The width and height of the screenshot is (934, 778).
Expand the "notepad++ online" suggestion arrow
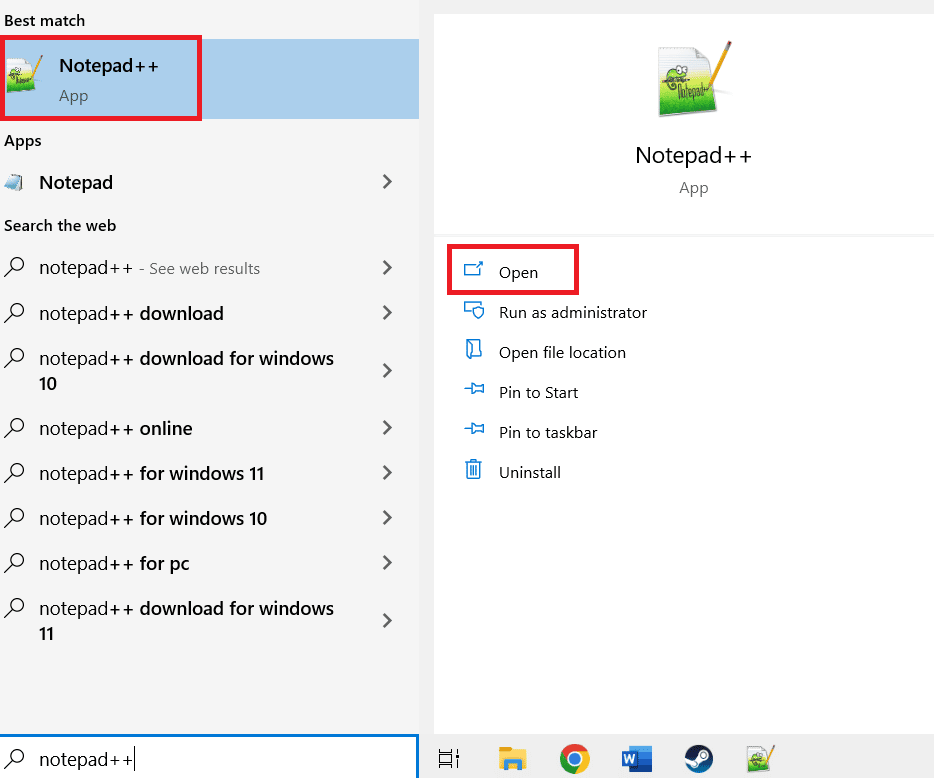387,428
